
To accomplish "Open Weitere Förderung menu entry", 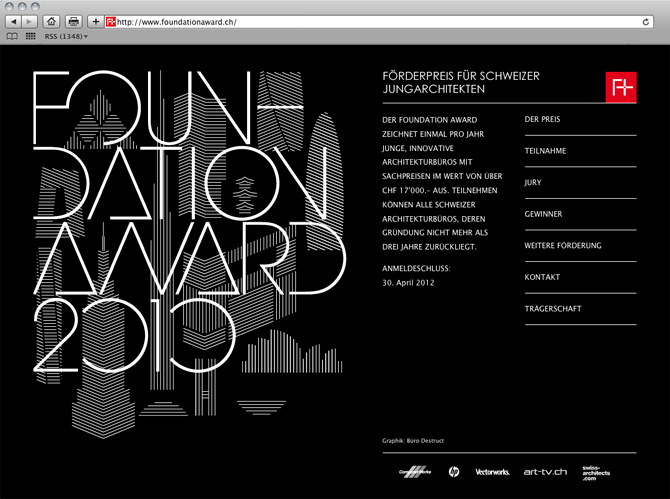I will (565, 245).
